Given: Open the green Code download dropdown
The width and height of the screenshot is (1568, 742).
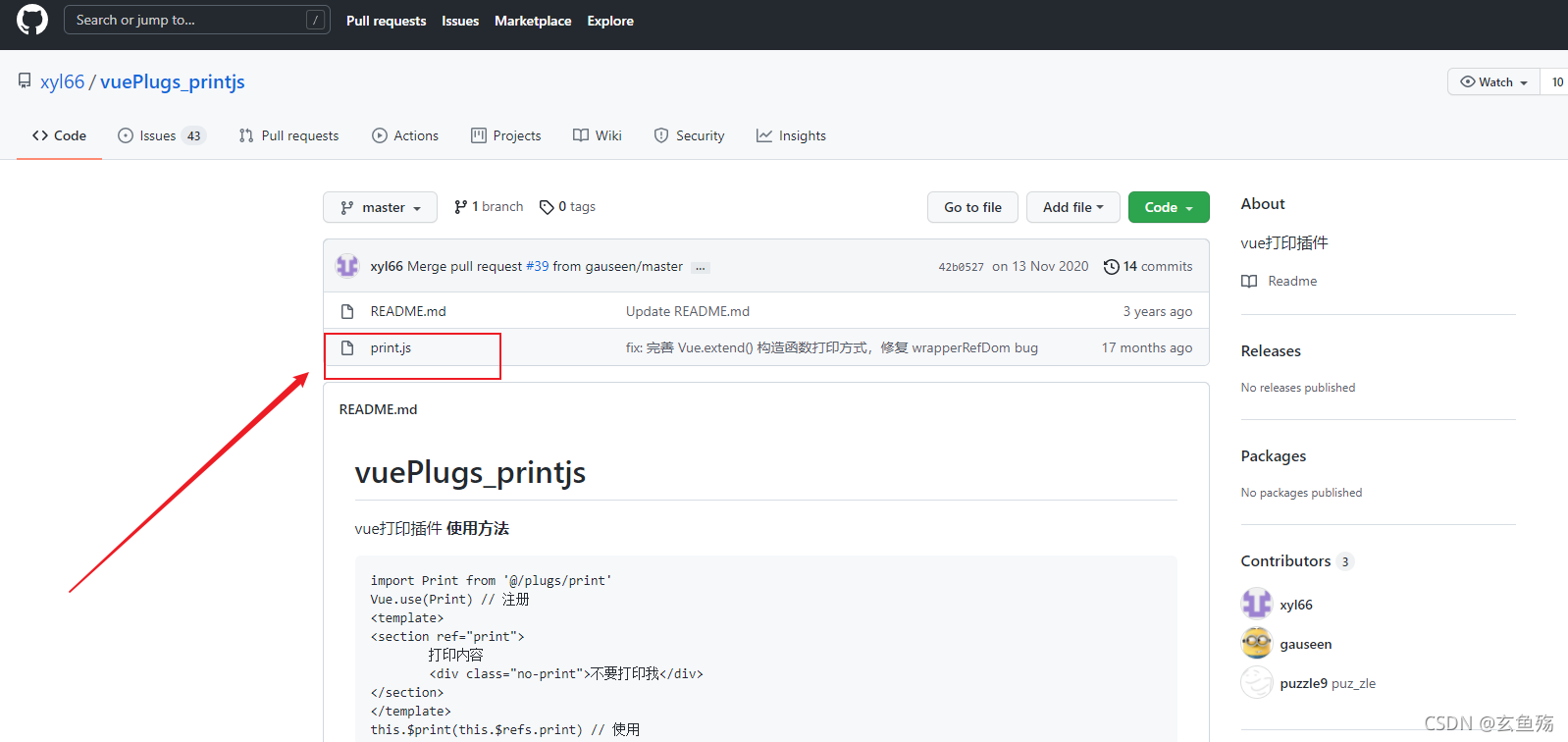Looking at the screenshot, I should pos(1169,207).
